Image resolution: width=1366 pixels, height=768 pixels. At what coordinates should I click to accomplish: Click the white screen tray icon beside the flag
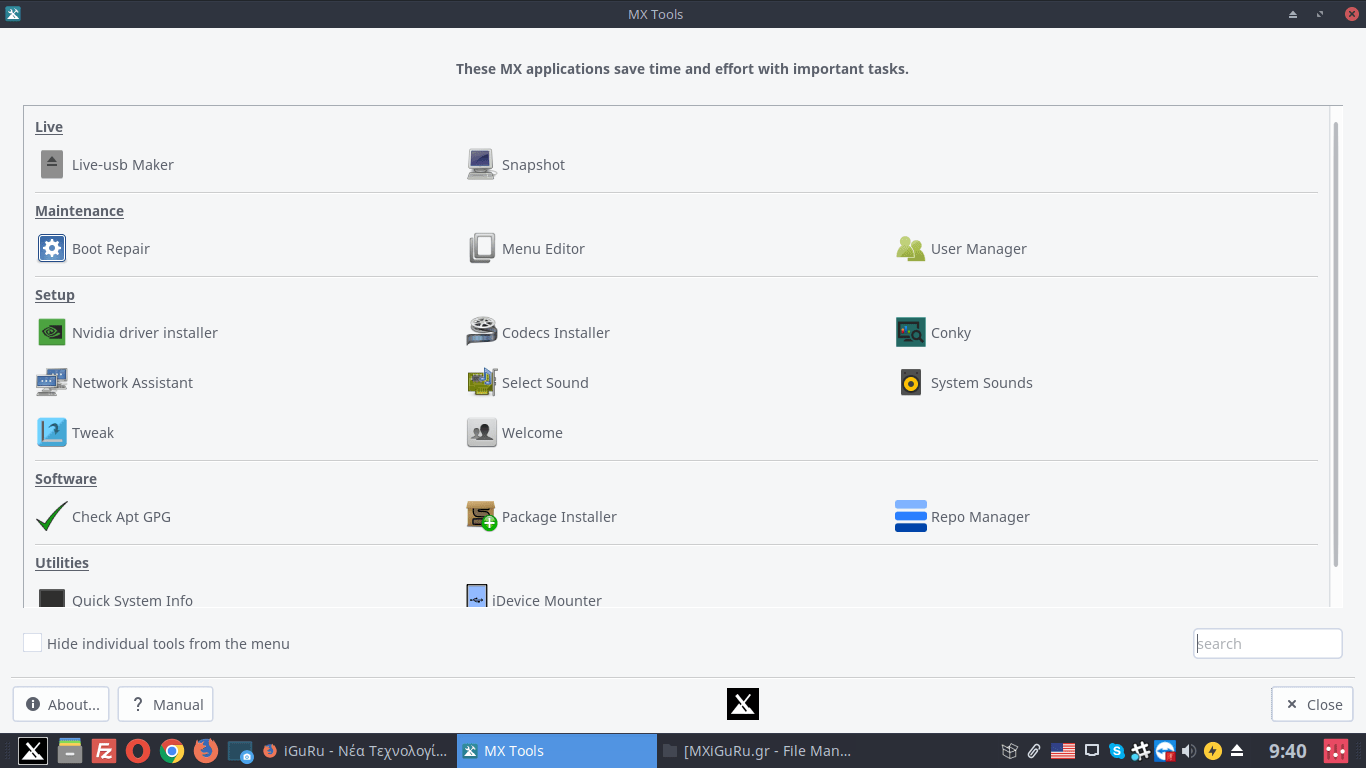pos(1092,751)
